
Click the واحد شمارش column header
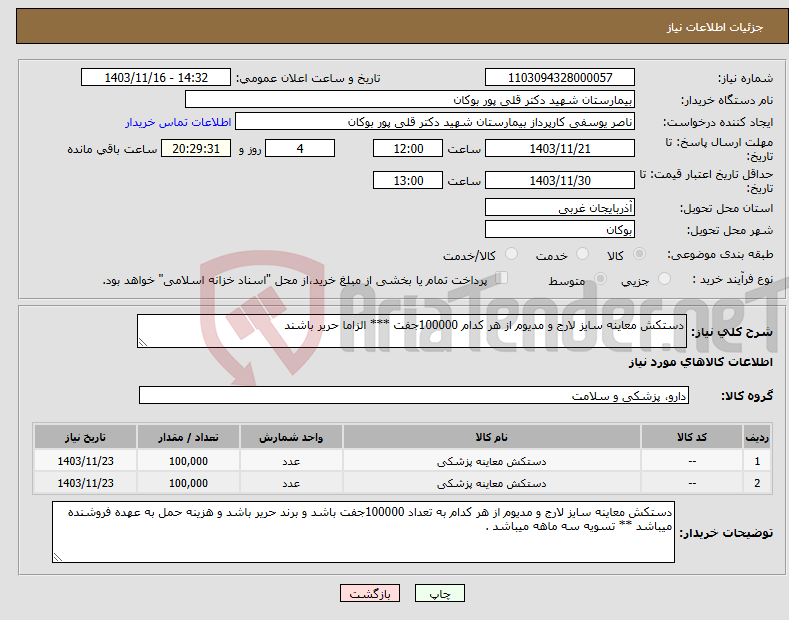tap(291, 437)
